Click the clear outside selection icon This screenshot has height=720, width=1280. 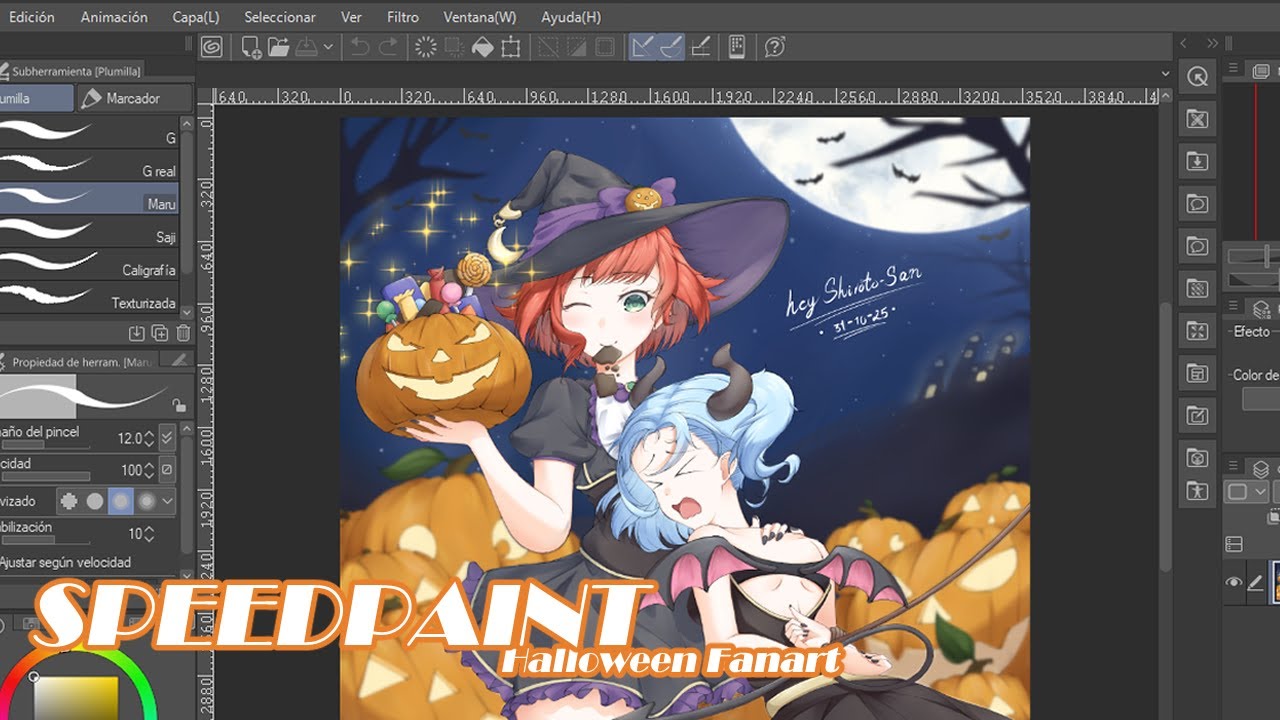pyautogui.click(x=453, y=47)
